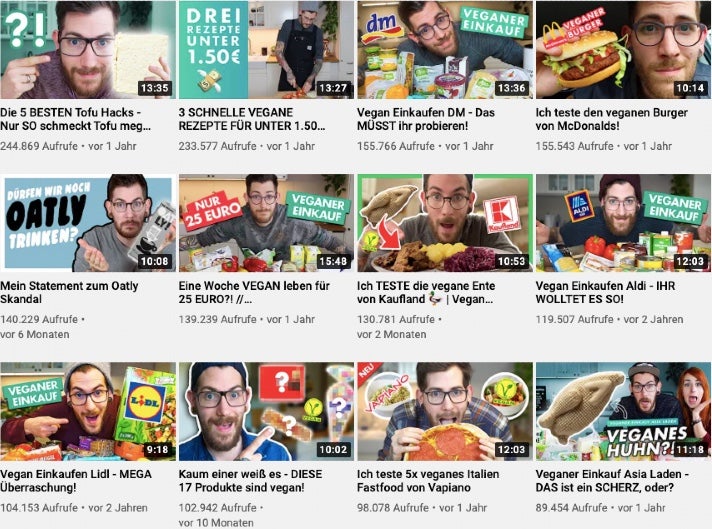
Task: Open the dm Veganer Einkauf thumbnail
Action: point(445,49)
